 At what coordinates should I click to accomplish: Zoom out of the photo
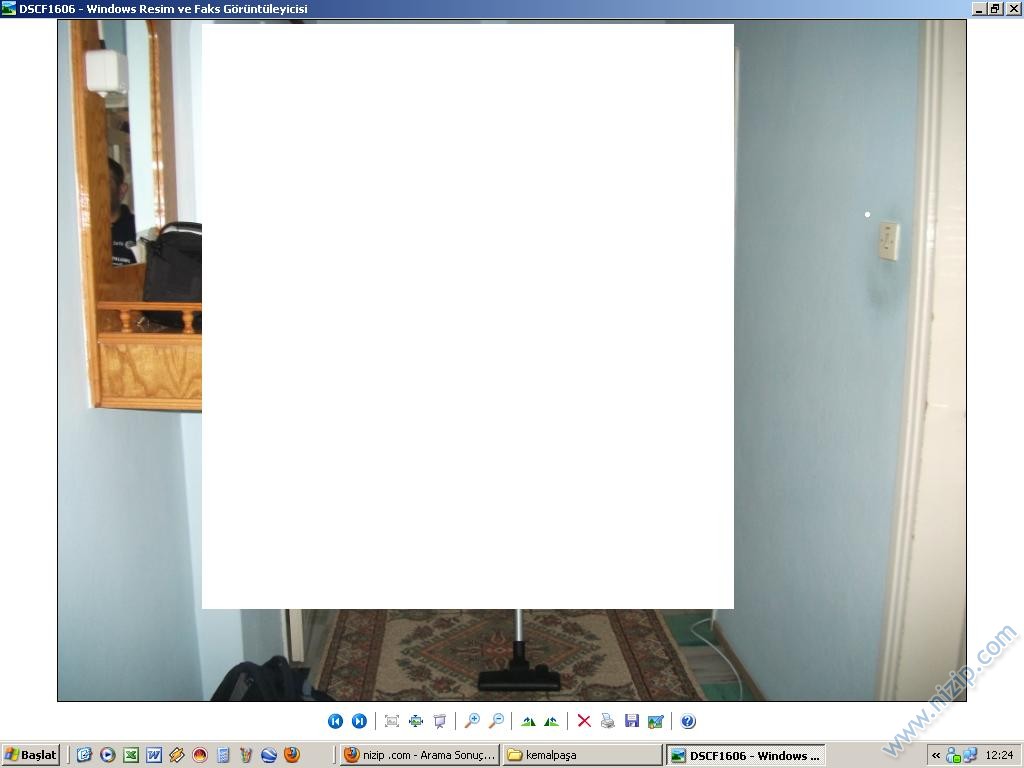pos(496,721)
